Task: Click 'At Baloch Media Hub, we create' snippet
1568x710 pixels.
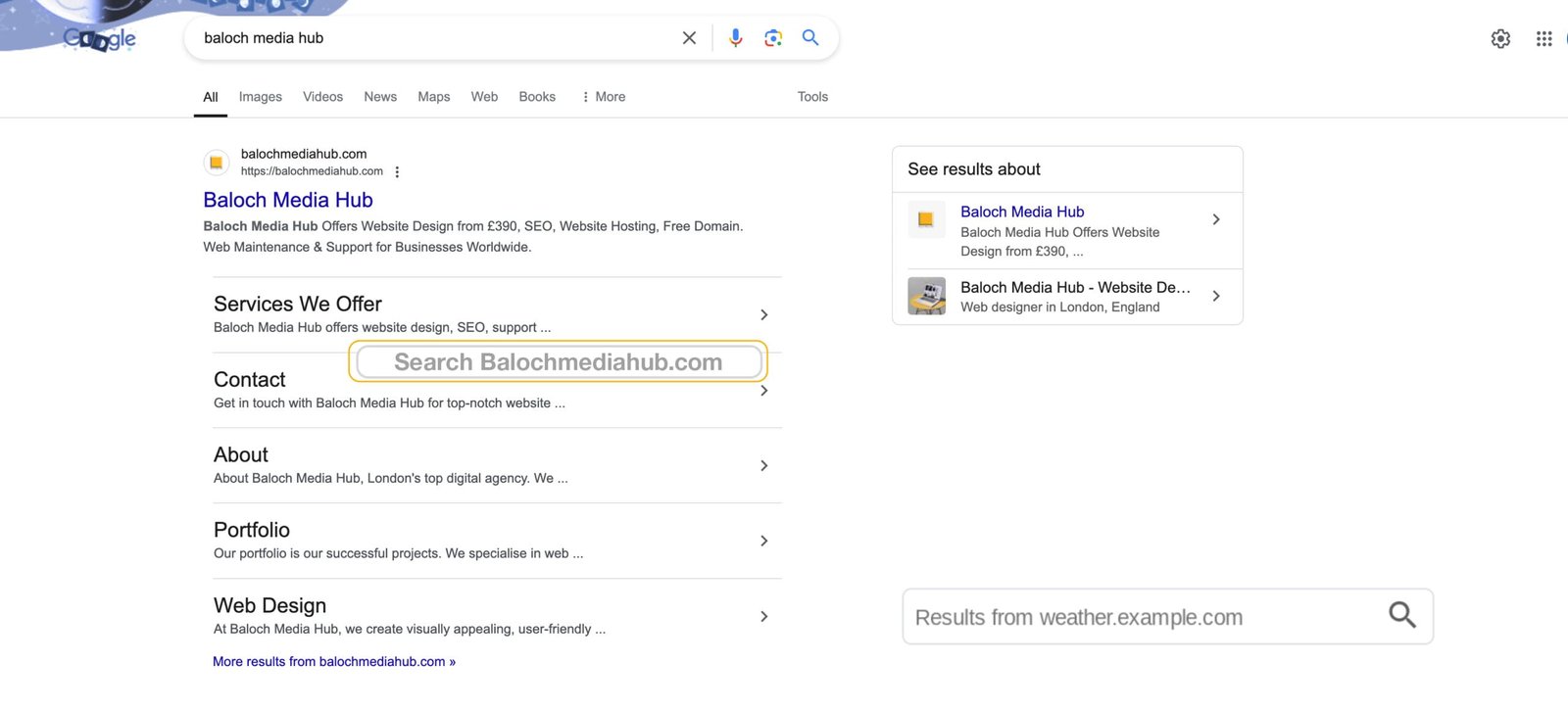Action: 410,629
